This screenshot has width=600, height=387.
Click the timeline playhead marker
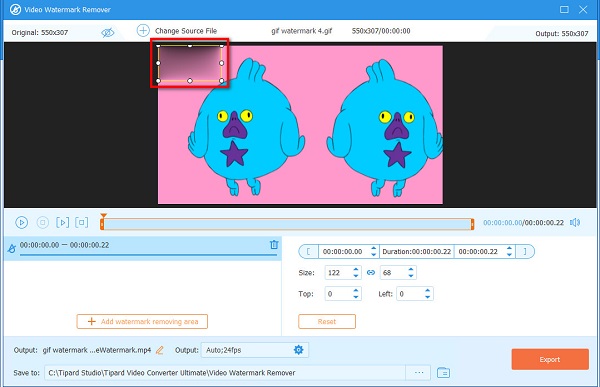(103, 216)
